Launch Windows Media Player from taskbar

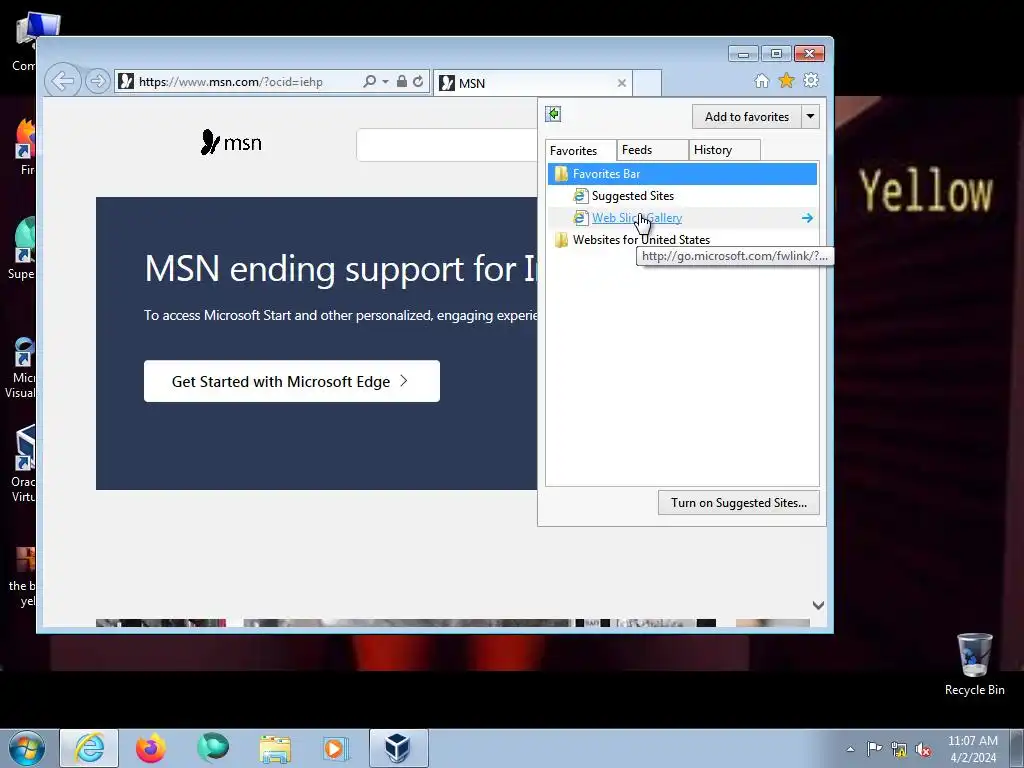336,748
